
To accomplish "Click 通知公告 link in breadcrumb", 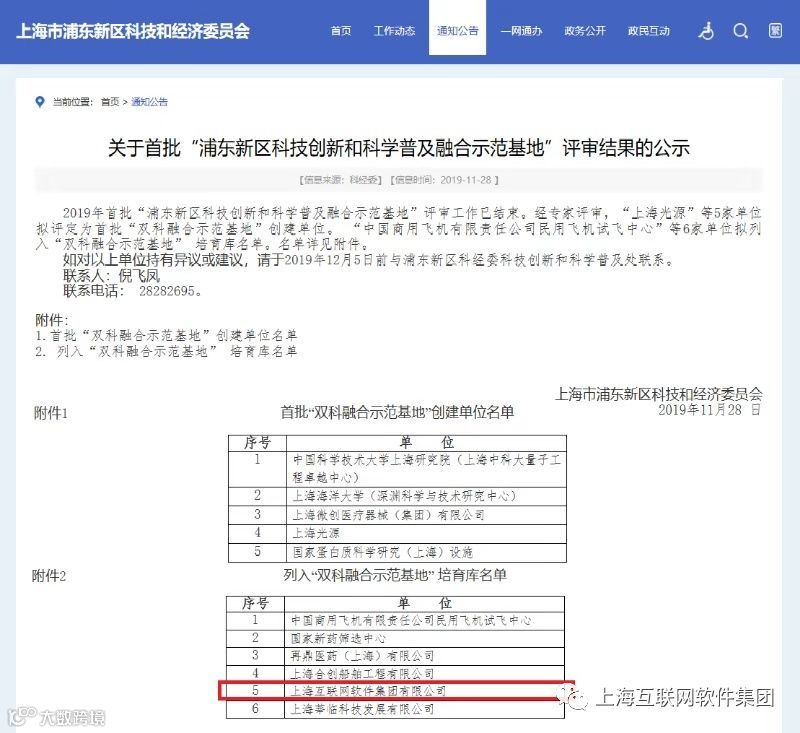I will tap(149, 102).
